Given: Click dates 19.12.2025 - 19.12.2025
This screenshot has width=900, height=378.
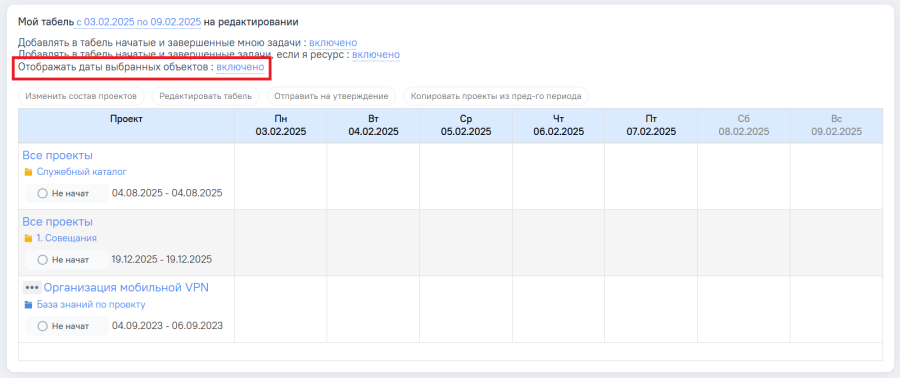Looking at the screenshot, I should point(162,259).
